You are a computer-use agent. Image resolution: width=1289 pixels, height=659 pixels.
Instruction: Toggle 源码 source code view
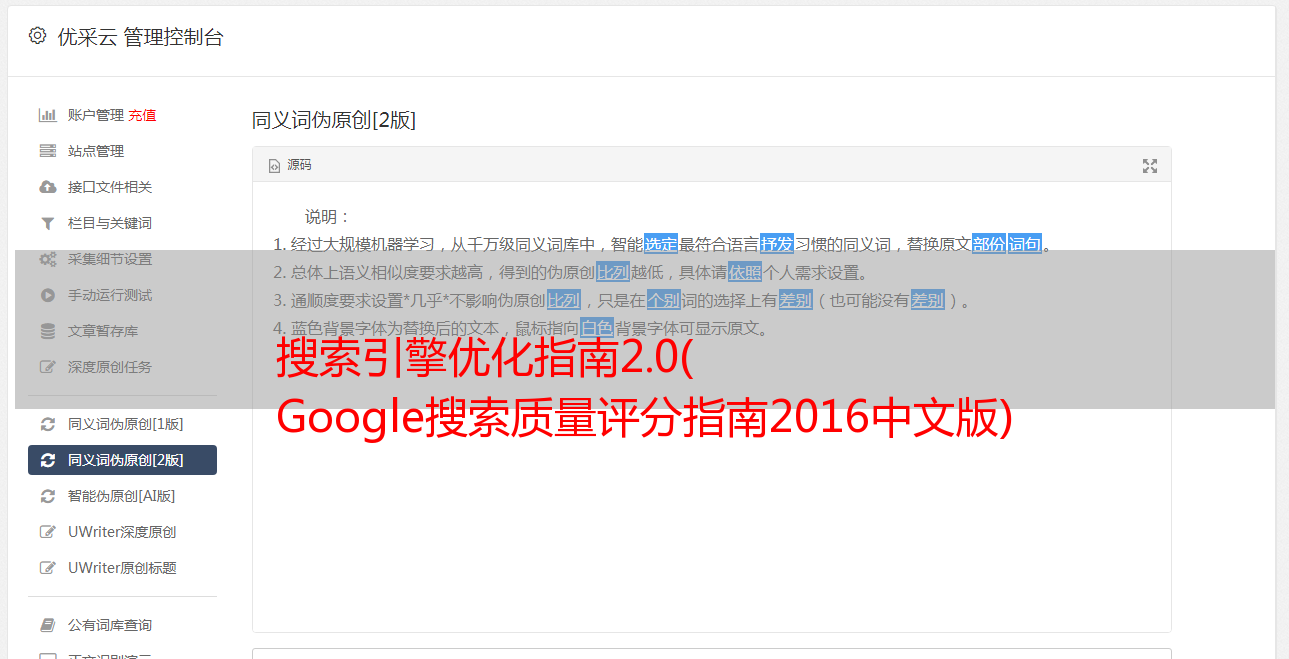tap(290, 165)
